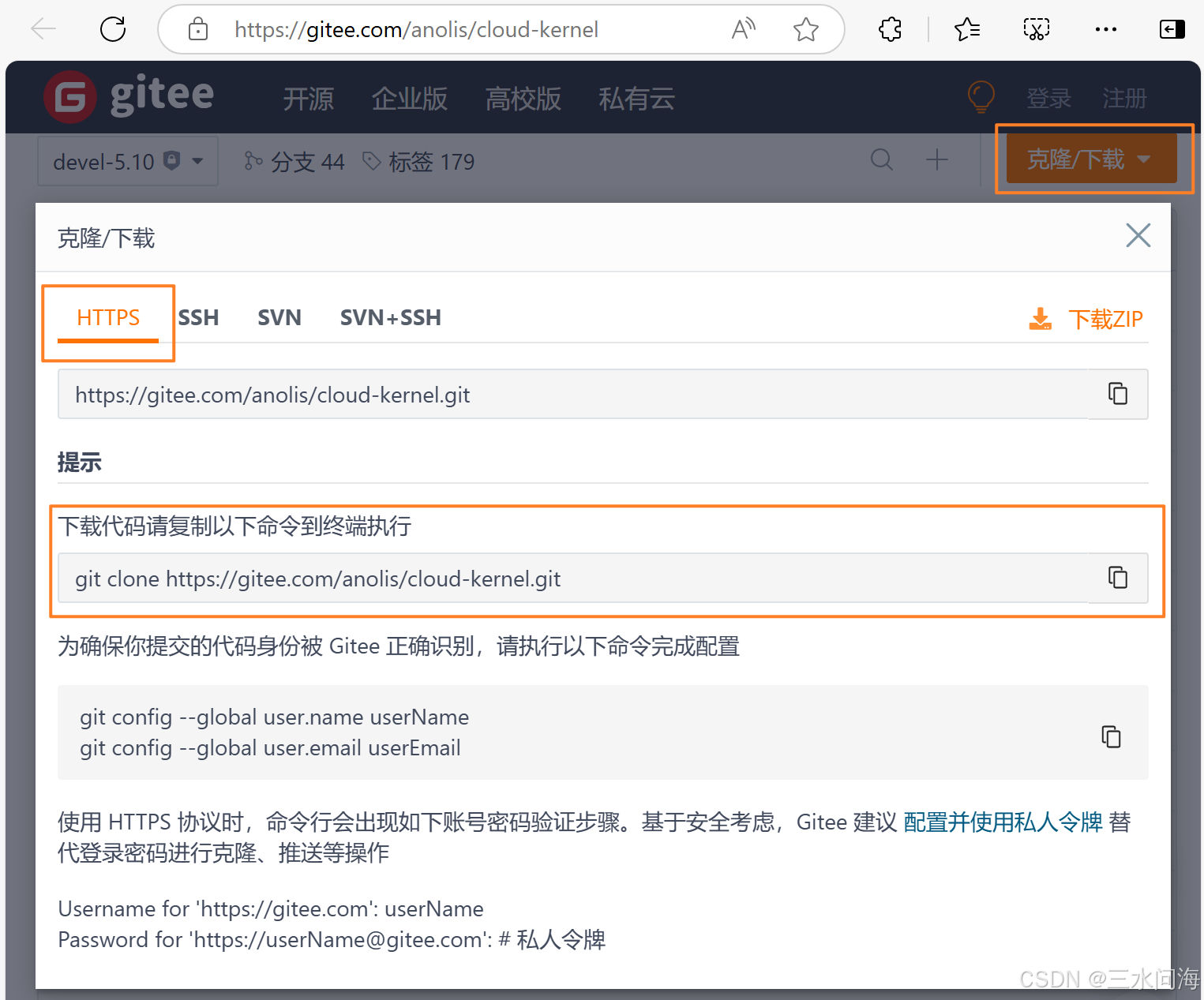Click the git config user.email line
1204x1000 pixels.
pyautogui.click(x=270, y=747)
